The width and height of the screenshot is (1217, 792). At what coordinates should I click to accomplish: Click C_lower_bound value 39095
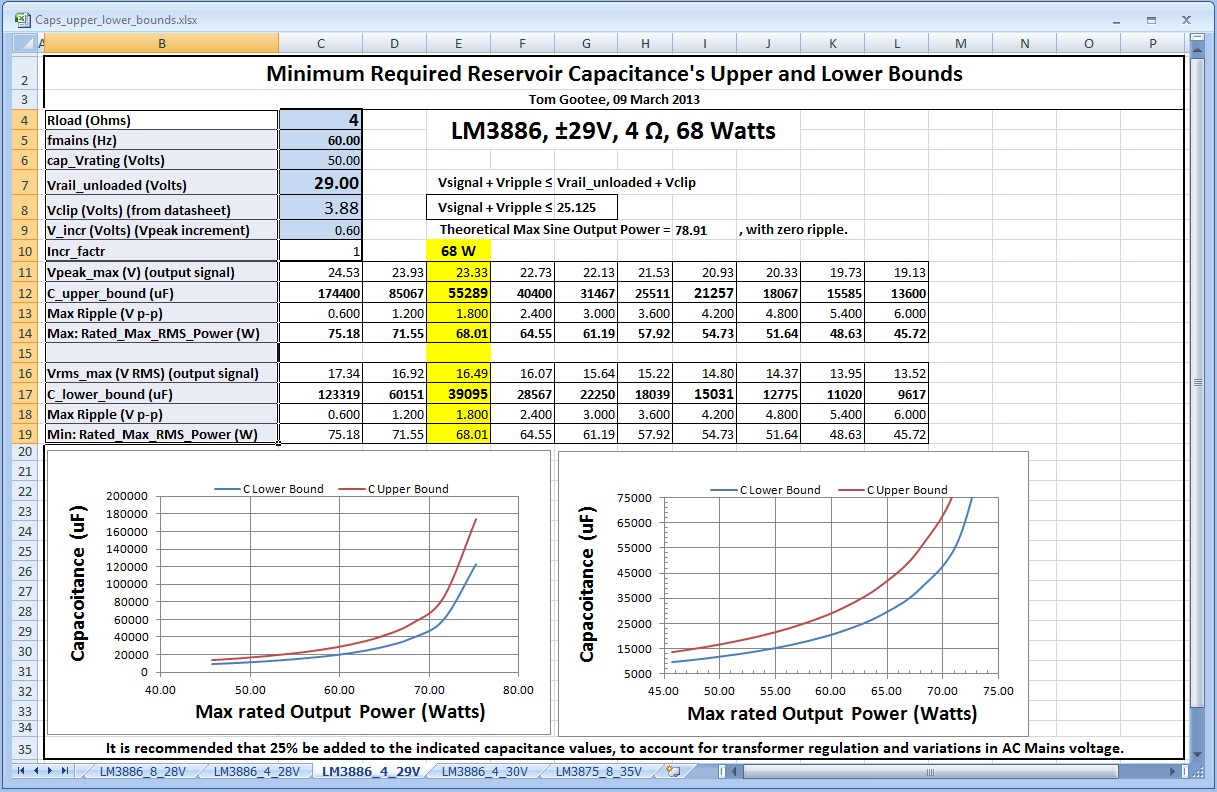tap(458, 394)
